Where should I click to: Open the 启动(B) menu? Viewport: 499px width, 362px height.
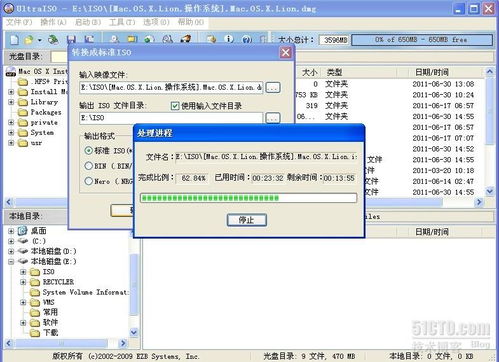[x=88, y=22]
